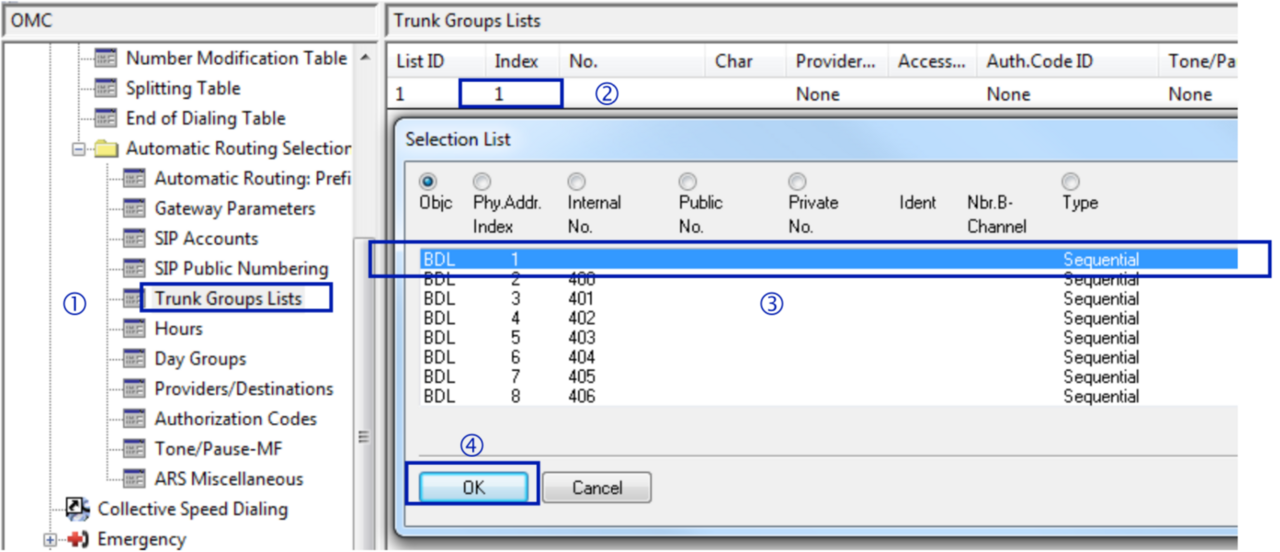1280x552 pixels.
Task: Select the Phy.Addr. Index radio button
Action: point(482,182)
